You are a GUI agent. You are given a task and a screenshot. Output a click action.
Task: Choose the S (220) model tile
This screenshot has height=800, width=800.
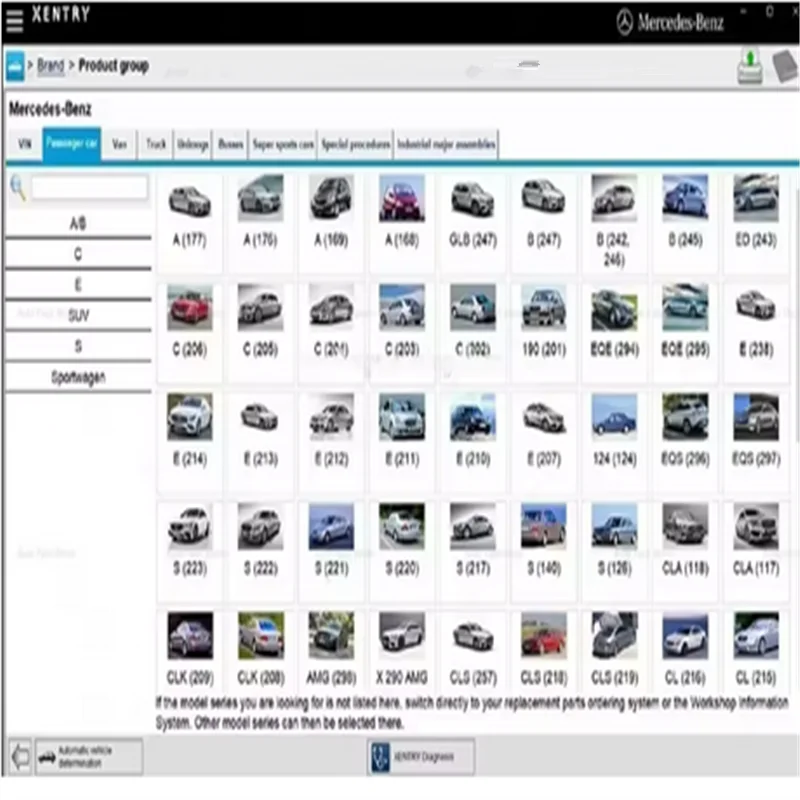(x=402, y=551)
